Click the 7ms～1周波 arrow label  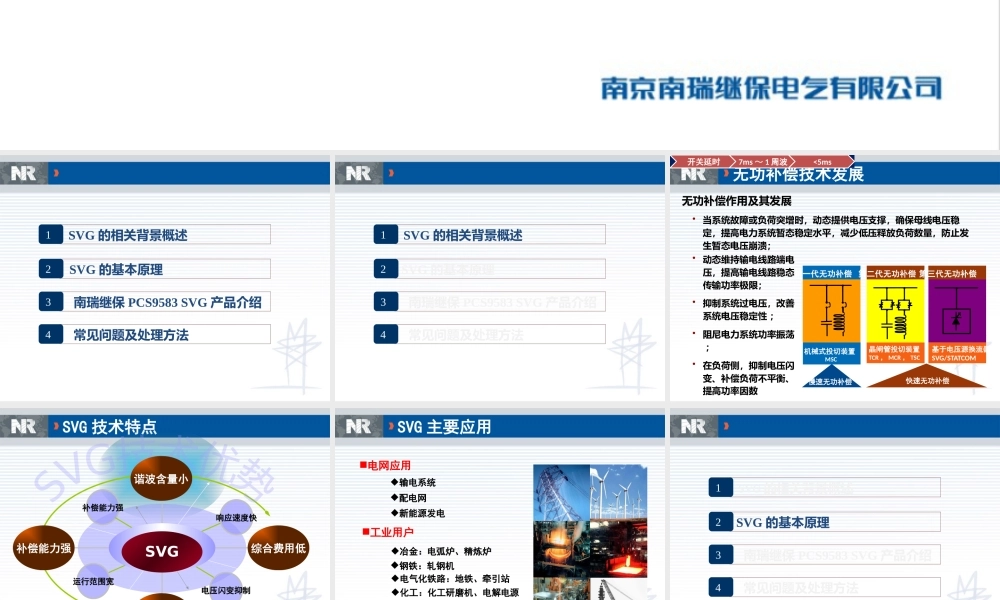(763, 162)
